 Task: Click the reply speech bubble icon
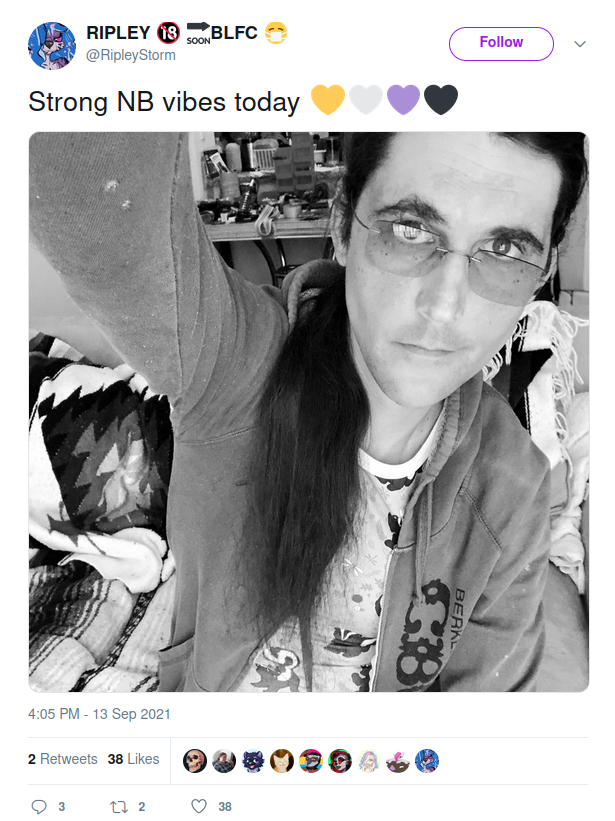tap(39, 806)
